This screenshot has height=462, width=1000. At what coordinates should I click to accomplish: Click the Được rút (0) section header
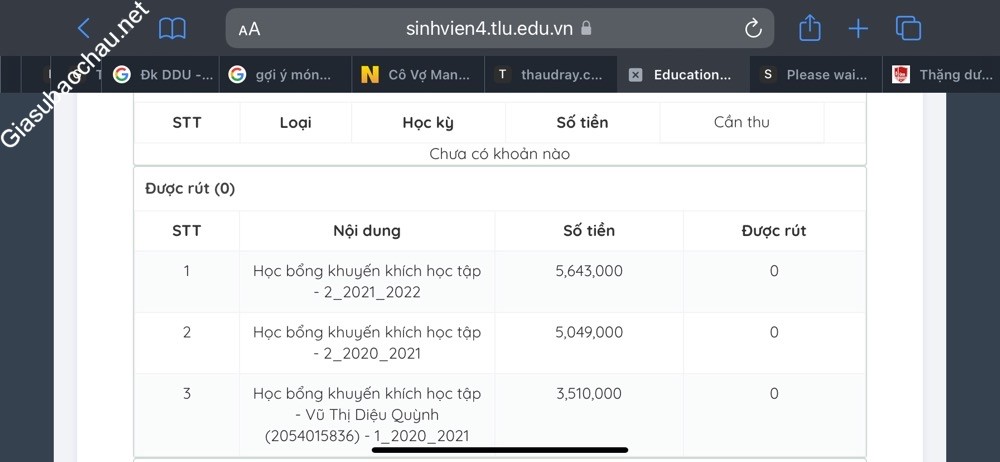point(190,189)
